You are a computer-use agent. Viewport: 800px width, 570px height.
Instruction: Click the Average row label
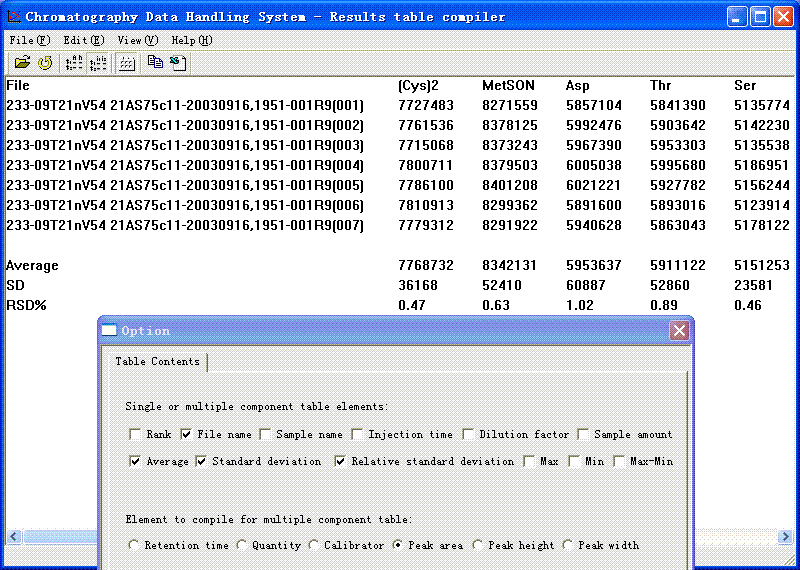[x=32, y=266]
